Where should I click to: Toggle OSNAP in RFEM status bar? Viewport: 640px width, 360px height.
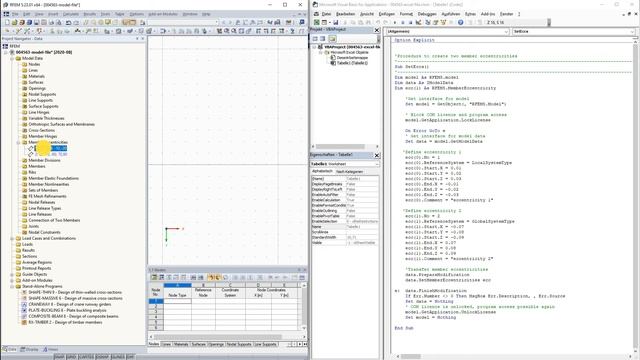click(102, 357)
